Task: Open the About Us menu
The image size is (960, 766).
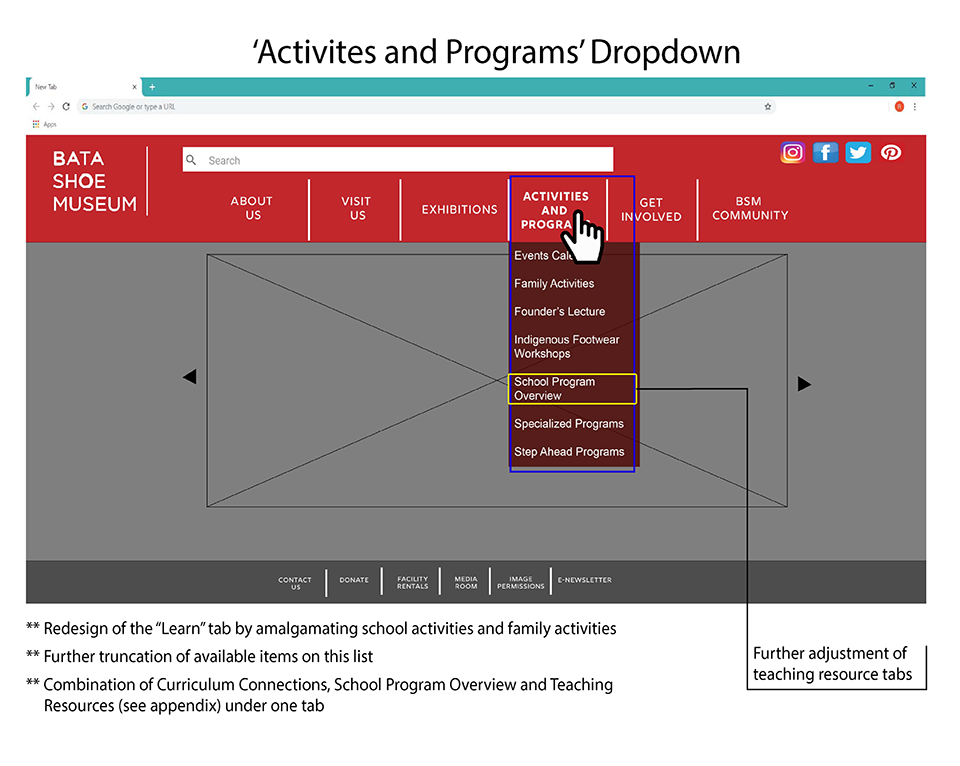Action: 252,208
